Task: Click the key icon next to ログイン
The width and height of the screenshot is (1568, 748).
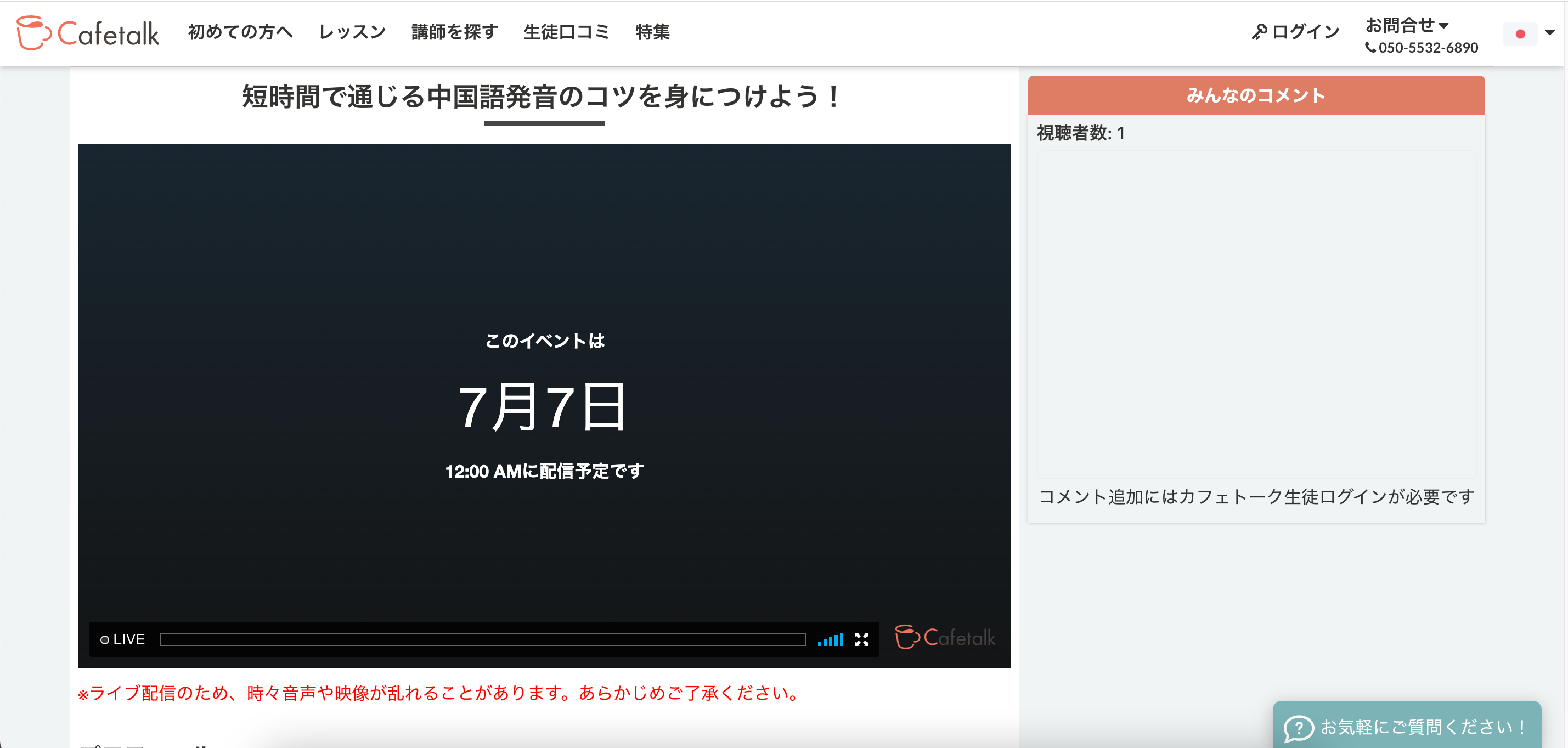Action: coord(1259,32)
